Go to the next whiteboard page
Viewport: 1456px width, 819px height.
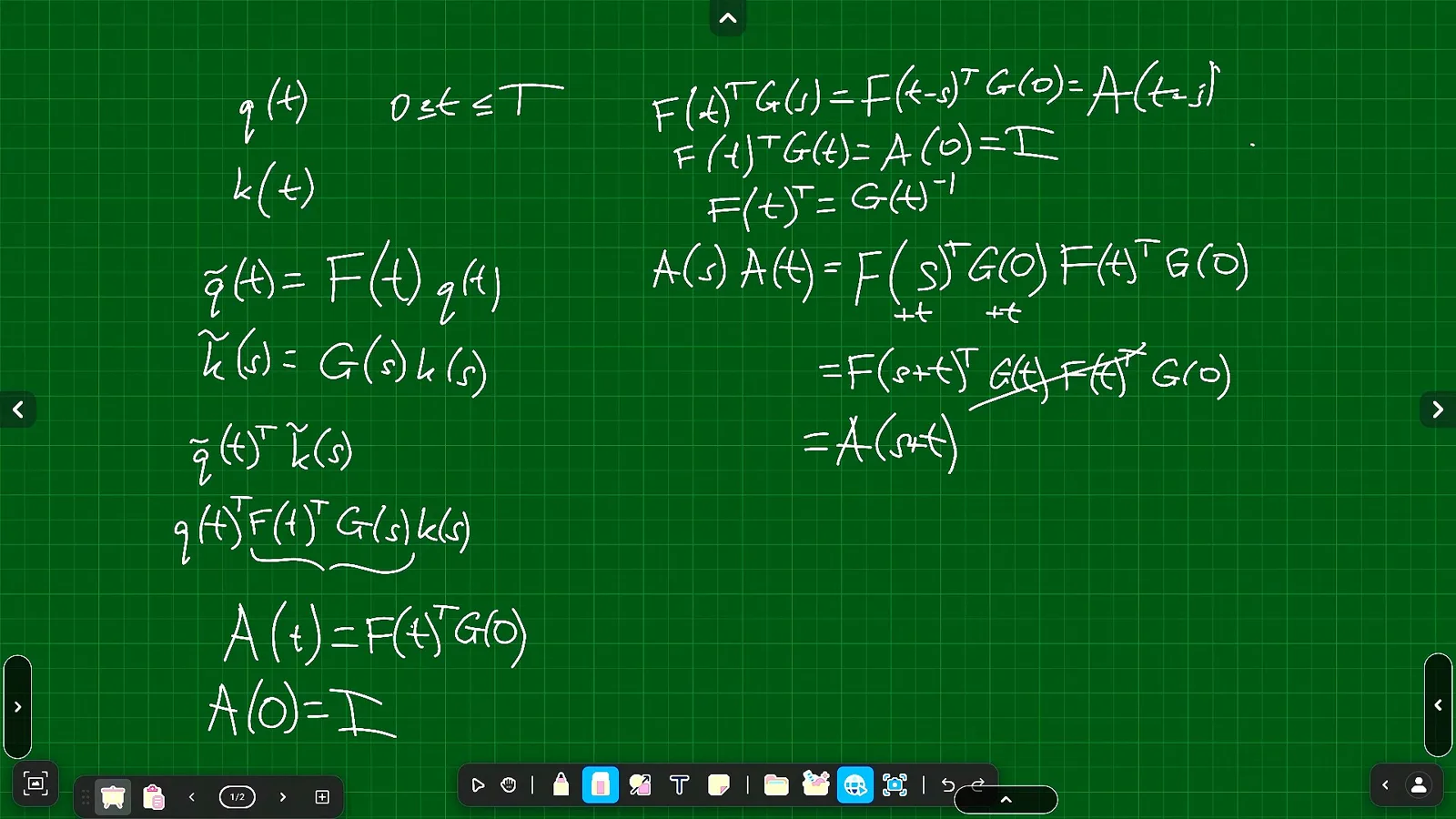pyautogui.click(x=283, y=797)
